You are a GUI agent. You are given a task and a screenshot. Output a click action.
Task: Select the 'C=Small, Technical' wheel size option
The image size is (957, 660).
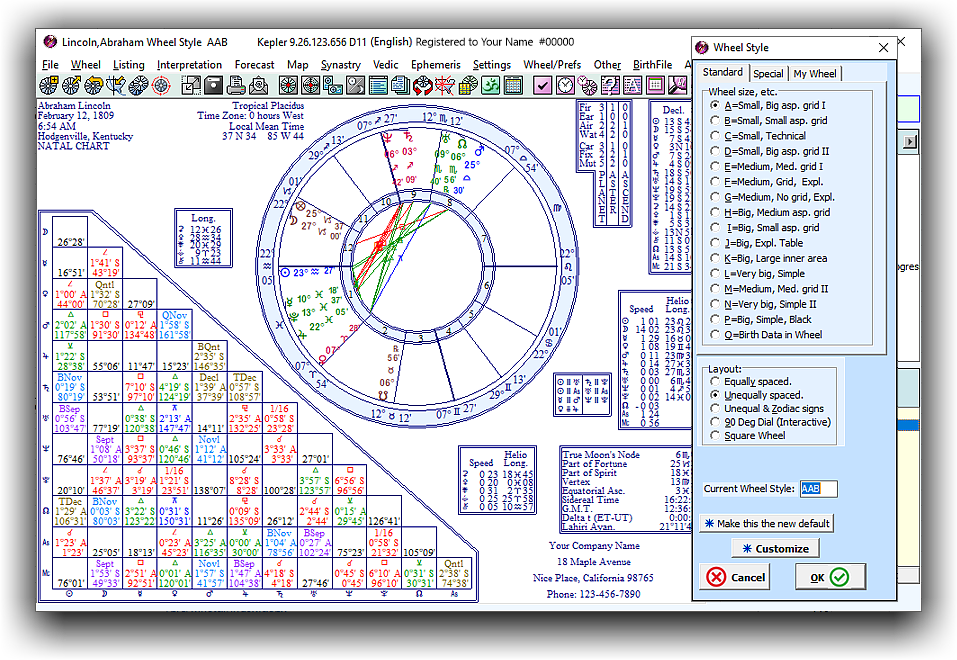pos(714,136)
